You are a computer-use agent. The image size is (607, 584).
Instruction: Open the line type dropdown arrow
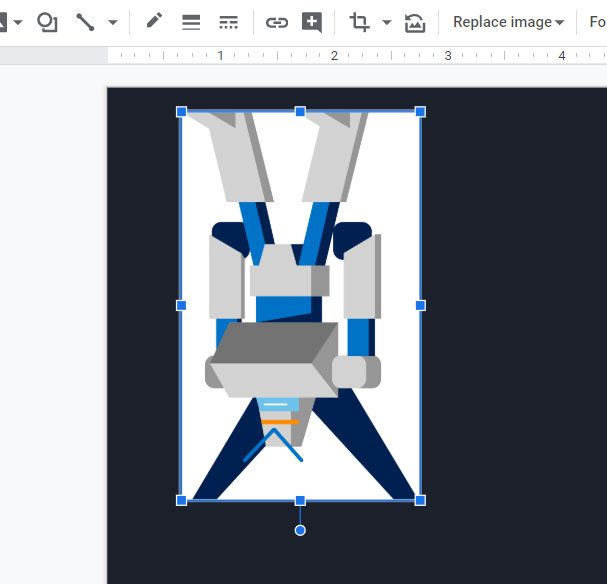click(112, 22)
